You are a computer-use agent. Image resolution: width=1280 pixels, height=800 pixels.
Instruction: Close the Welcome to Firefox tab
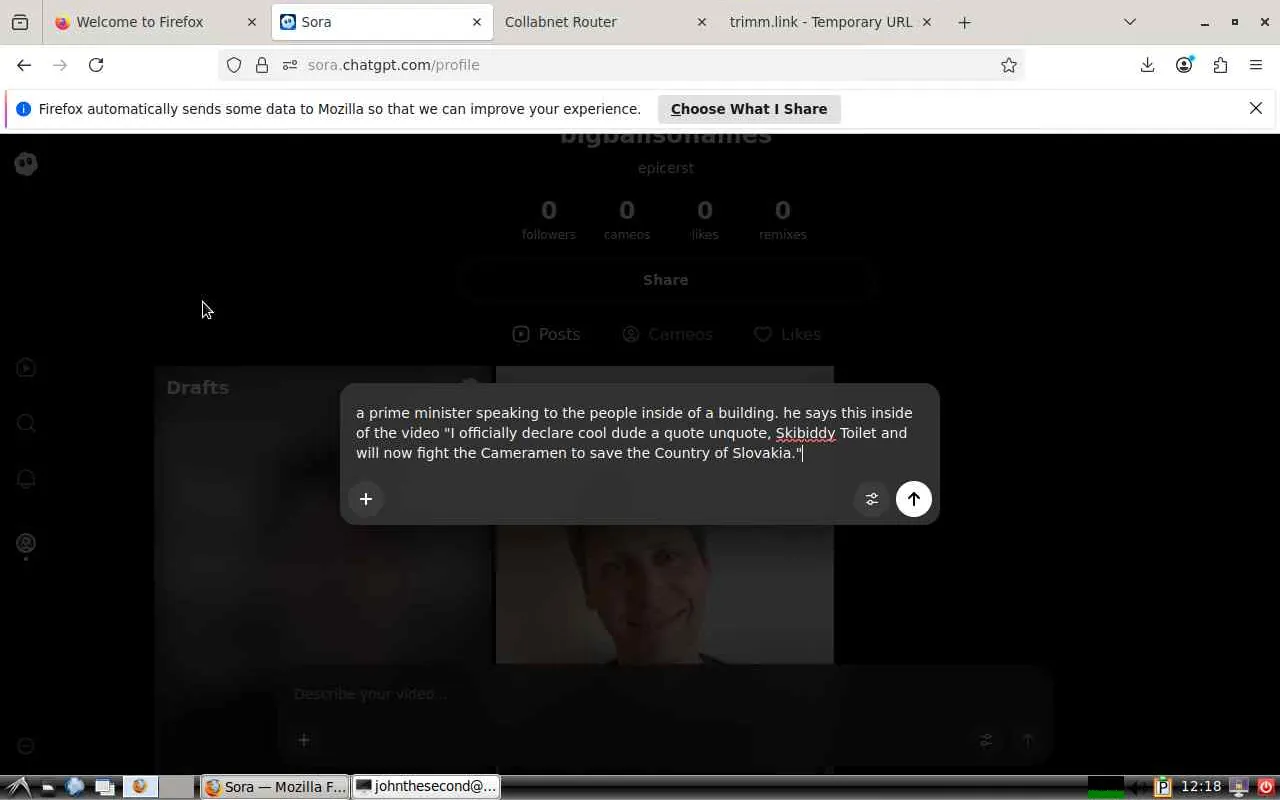tap(252, 22)
